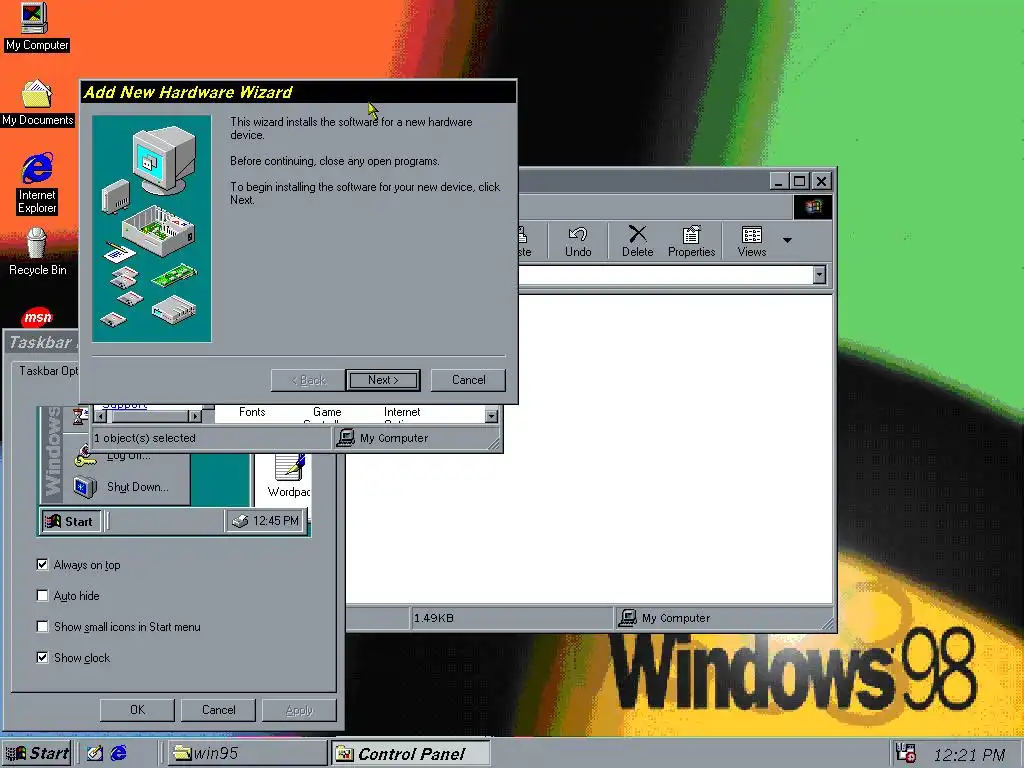This screenshot has width=1024, height=768.
Task: Click the preview Start button
Action: click(71, 521)
